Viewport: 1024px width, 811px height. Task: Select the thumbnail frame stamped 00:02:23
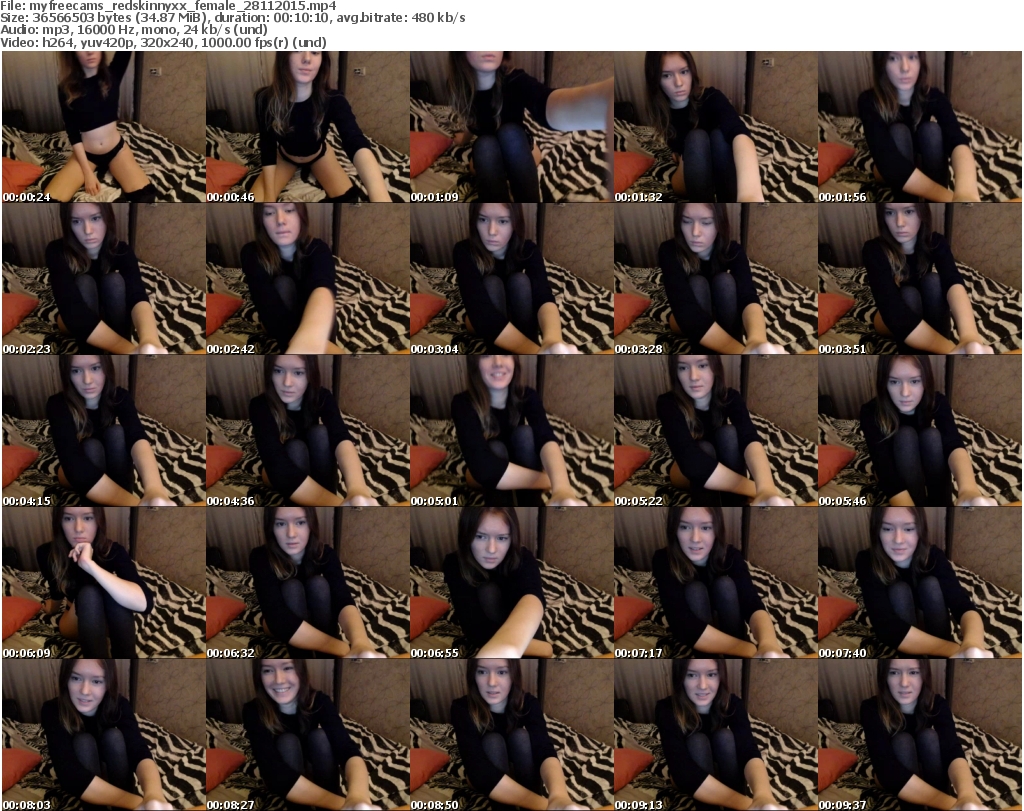(104, 279)
